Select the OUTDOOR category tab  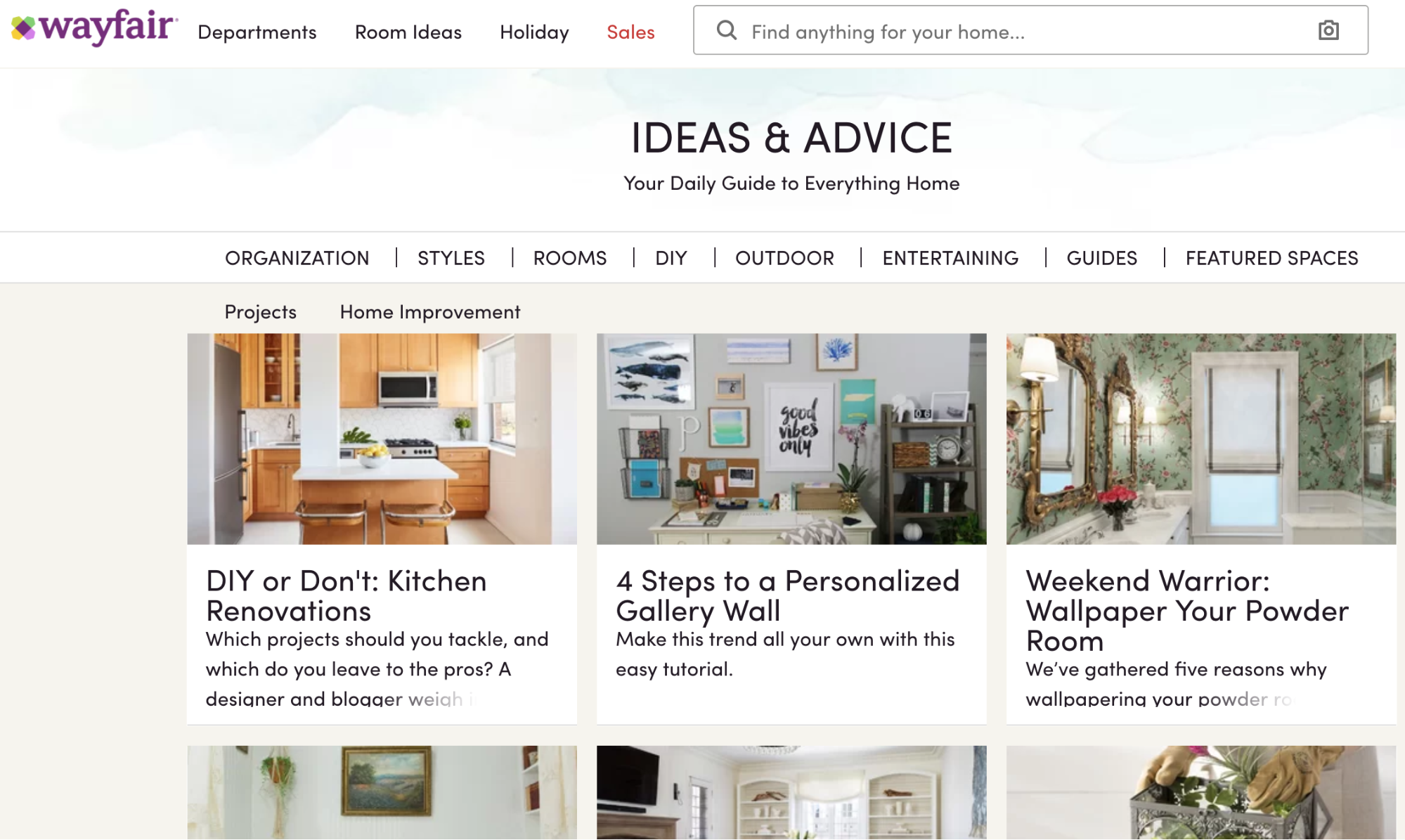coord(784,257)
